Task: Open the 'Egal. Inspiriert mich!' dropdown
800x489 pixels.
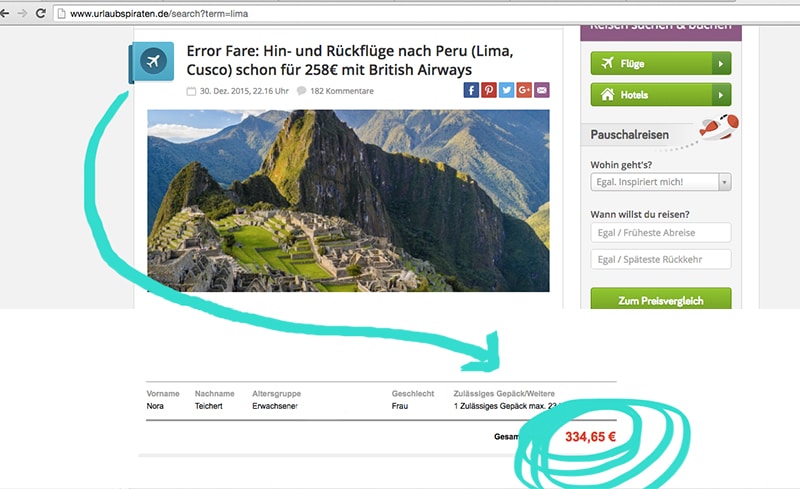Action: click(661, 182)
